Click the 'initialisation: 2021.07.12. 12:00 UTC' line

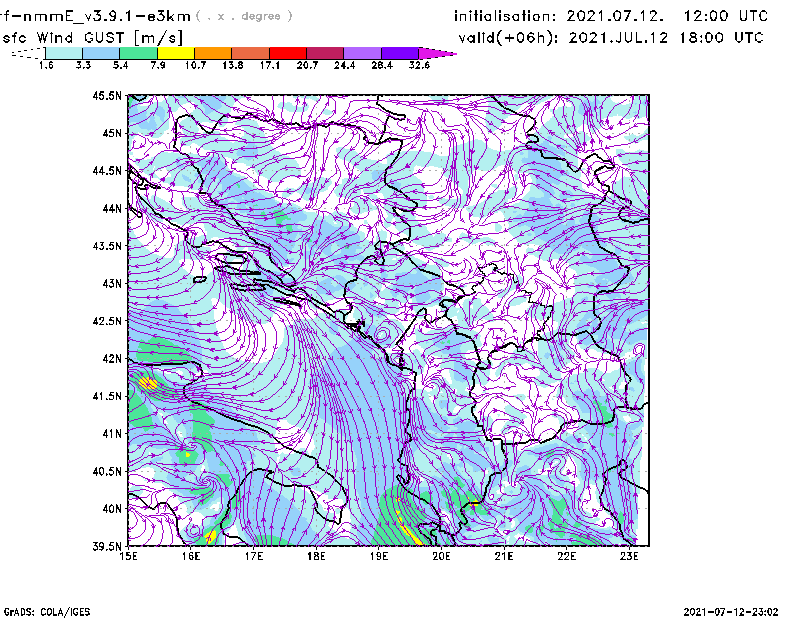(x=611, y=16)
